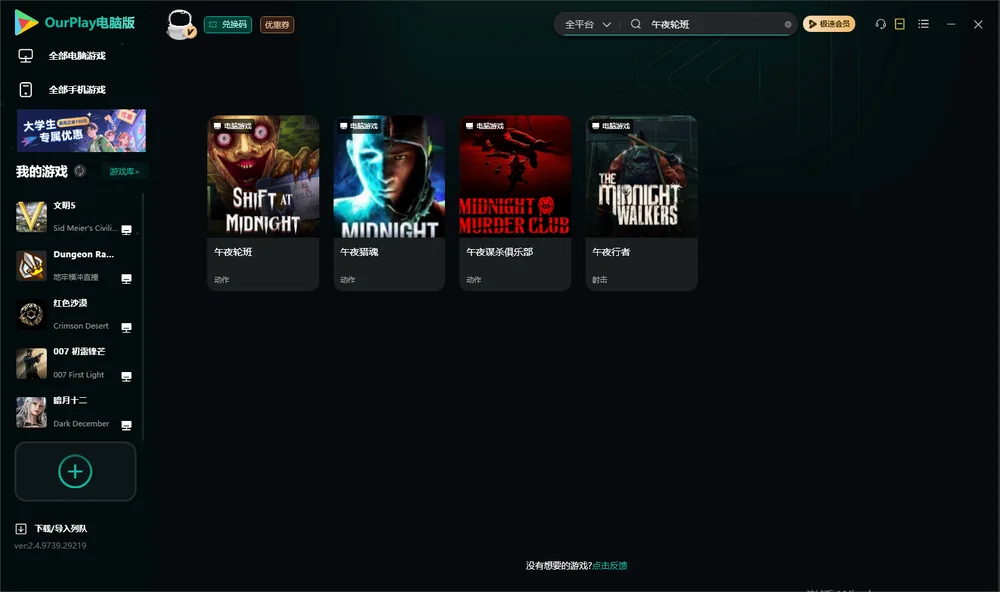Select 全部手机游戏 in the sidebar
The height and width of the screenshot is (592, 1000).
coord(77,90)
